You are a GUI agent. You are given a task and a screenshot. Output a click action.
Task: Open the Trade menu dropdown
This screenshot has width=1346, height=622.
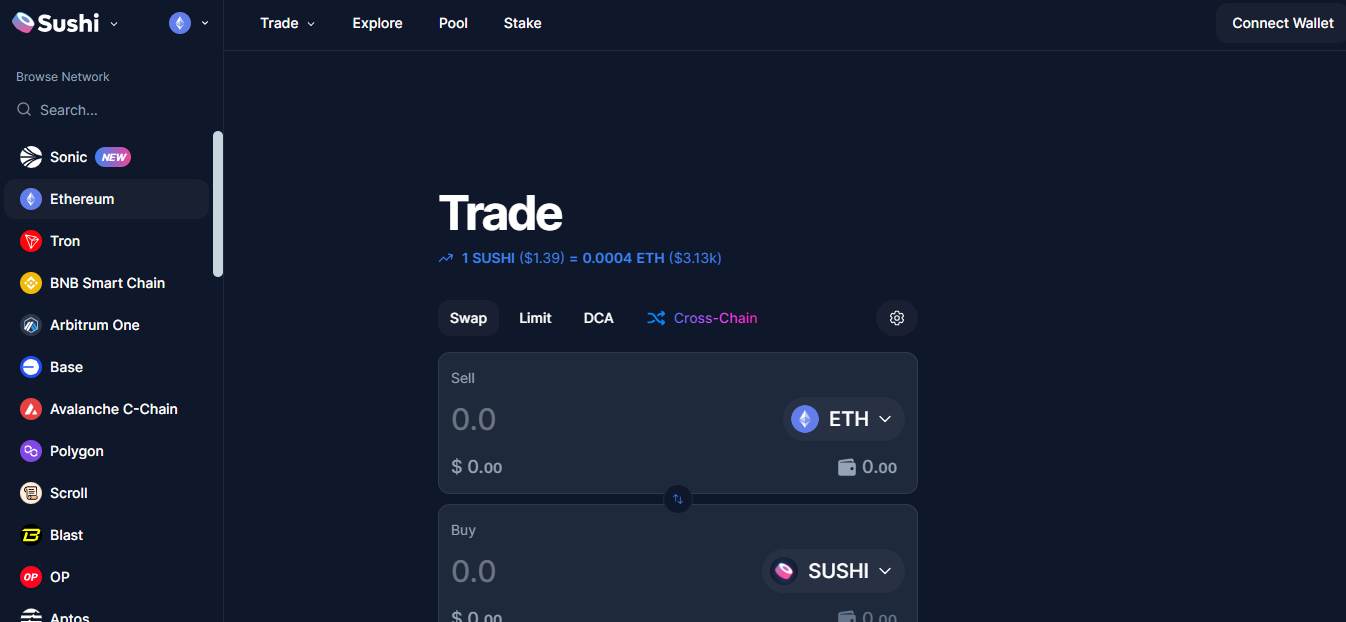[288, 23]
